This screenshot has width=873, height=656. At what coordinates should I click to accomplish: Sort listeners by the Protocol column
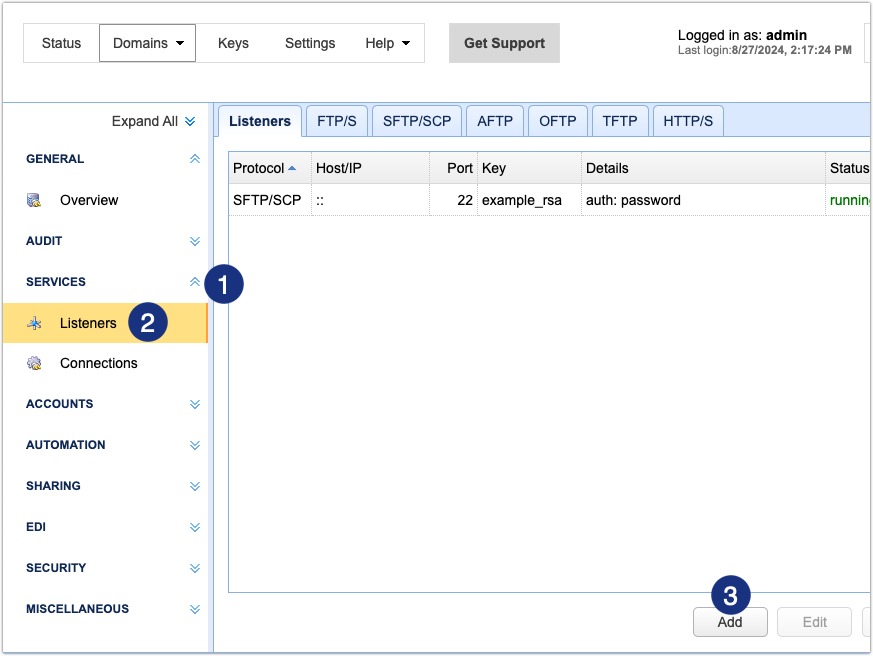click(x=258, y=168)
